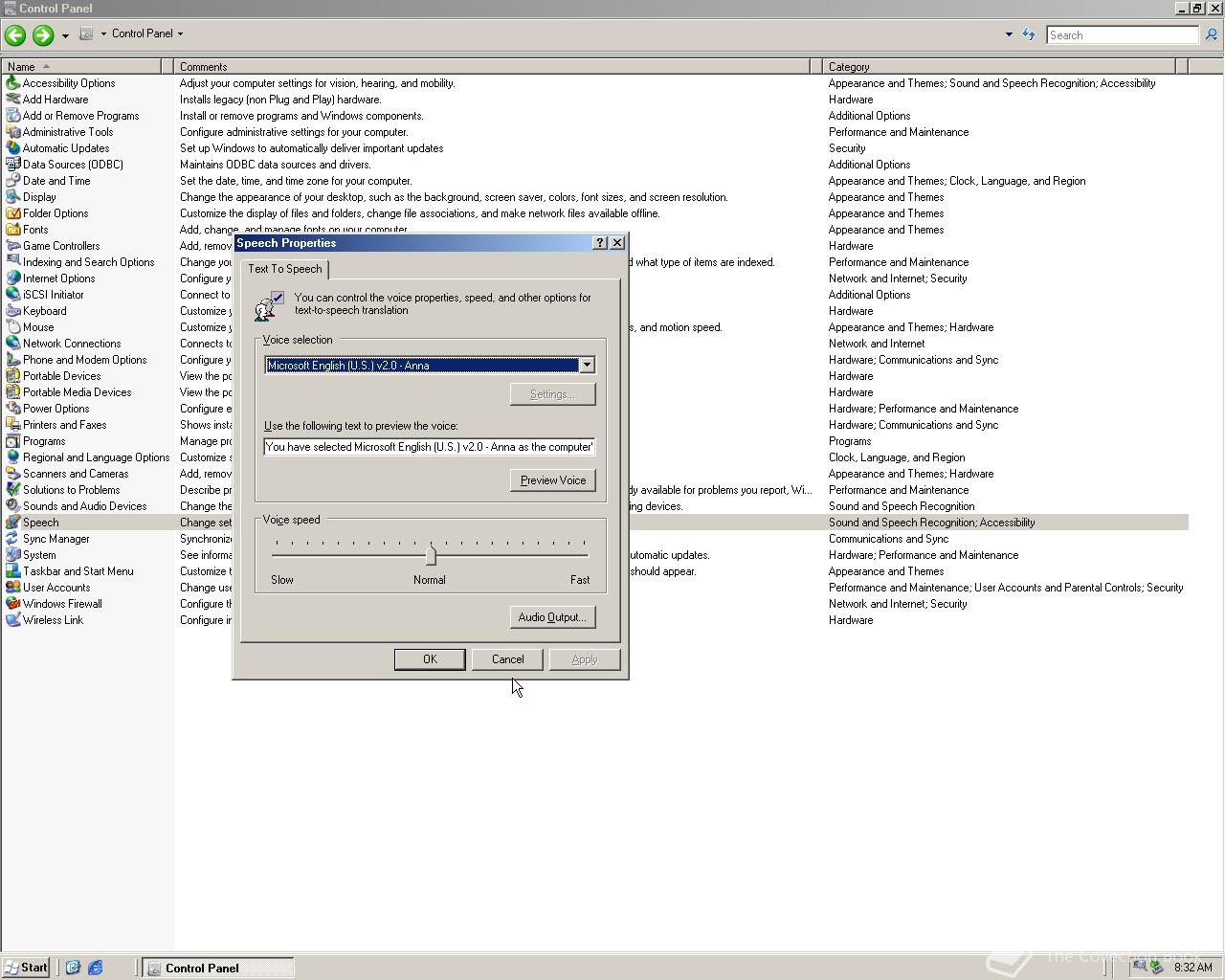Select Printers and Faxes icon
This screenshot has width=1225, height=980.
coord(12,425)
